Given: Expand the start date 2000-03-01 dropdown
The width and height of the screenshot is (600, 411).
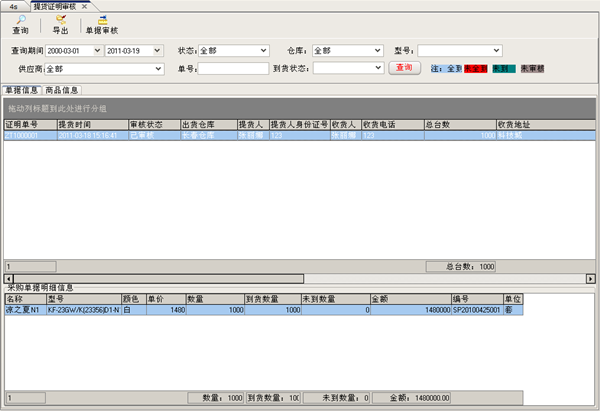Looking at the screenshot, I should click(97, 50).
